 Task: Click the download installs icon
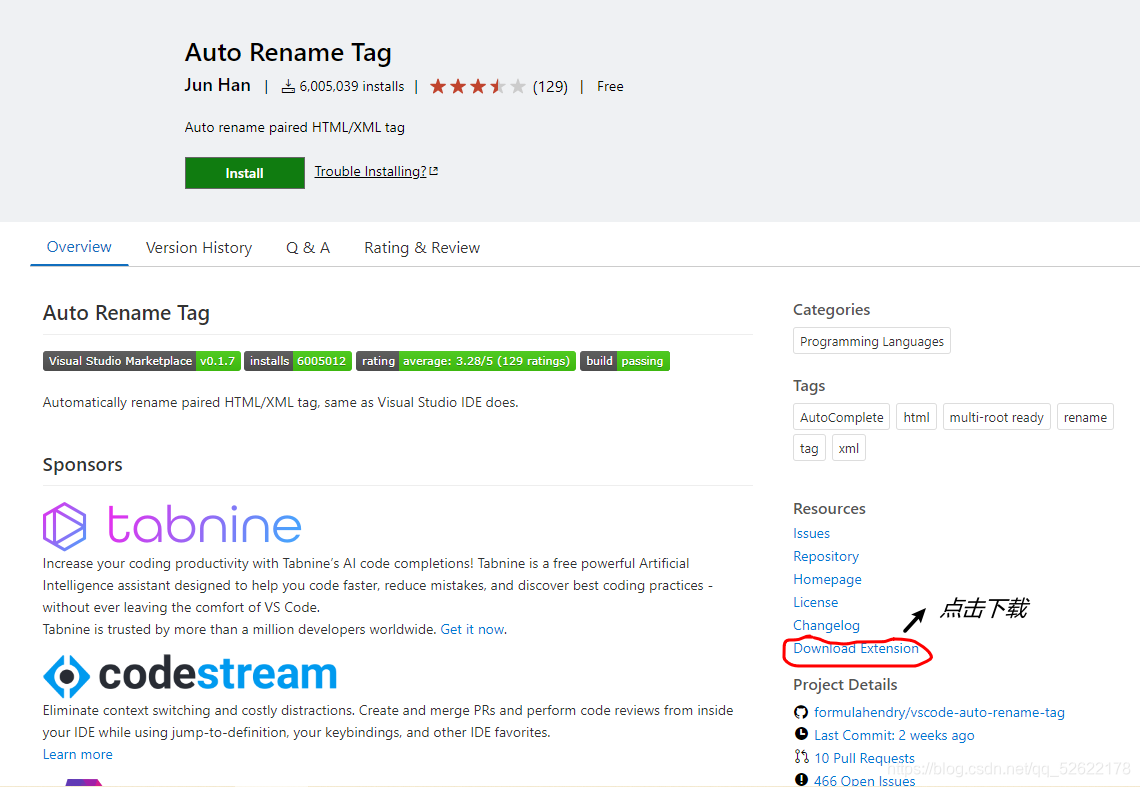[x=289, y=87]
